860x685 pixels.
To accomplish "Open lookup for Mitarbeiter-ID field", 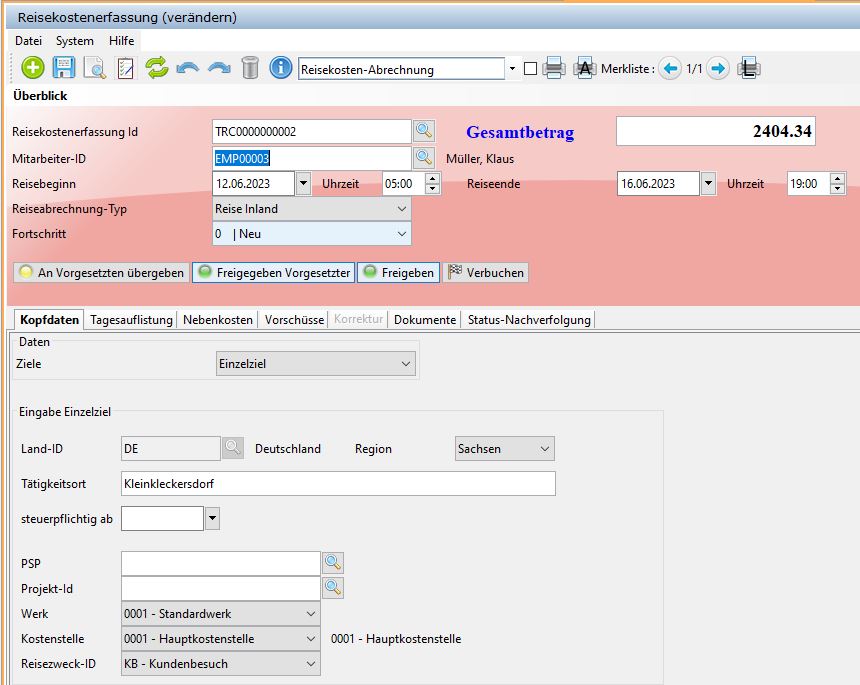I will coord(424,158).
